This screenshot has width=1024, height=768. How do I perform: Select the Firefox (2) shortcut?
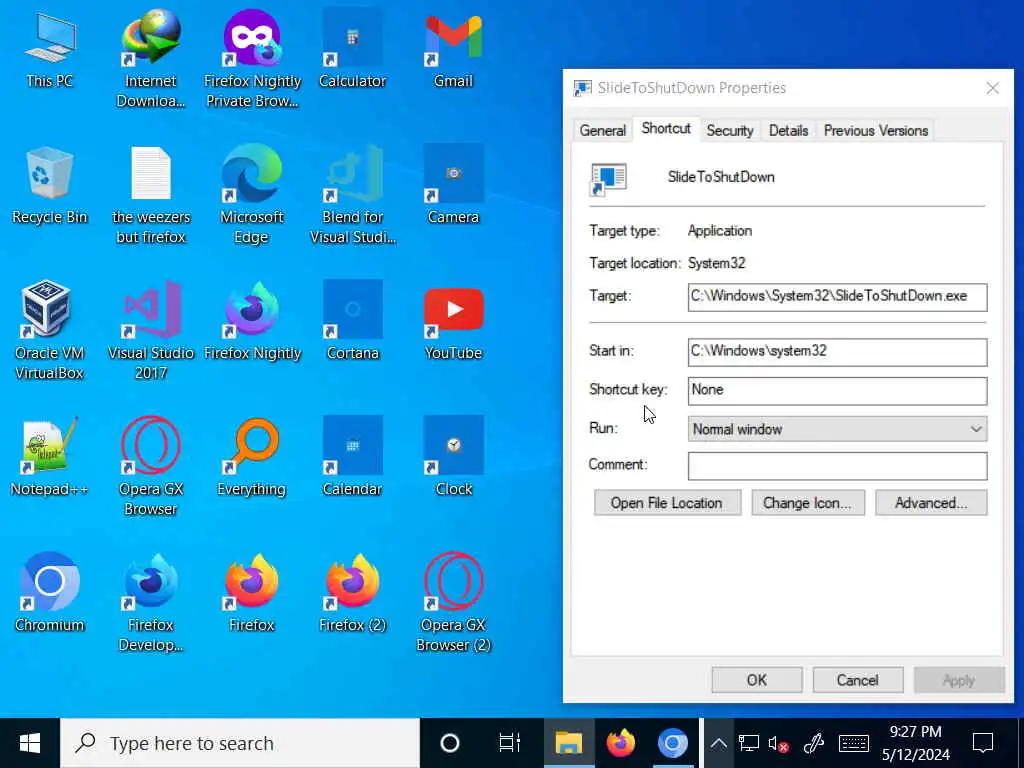coord(353,594)
